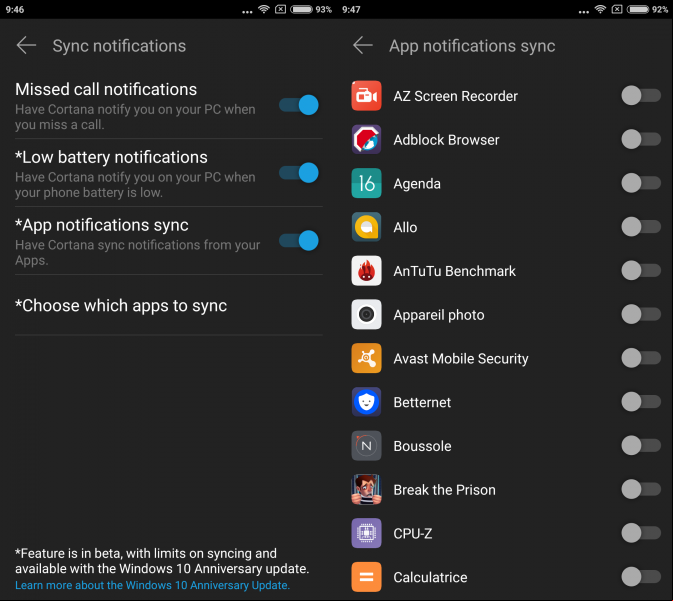Tap the AnTuTu Benchmark flame icon

366,271
